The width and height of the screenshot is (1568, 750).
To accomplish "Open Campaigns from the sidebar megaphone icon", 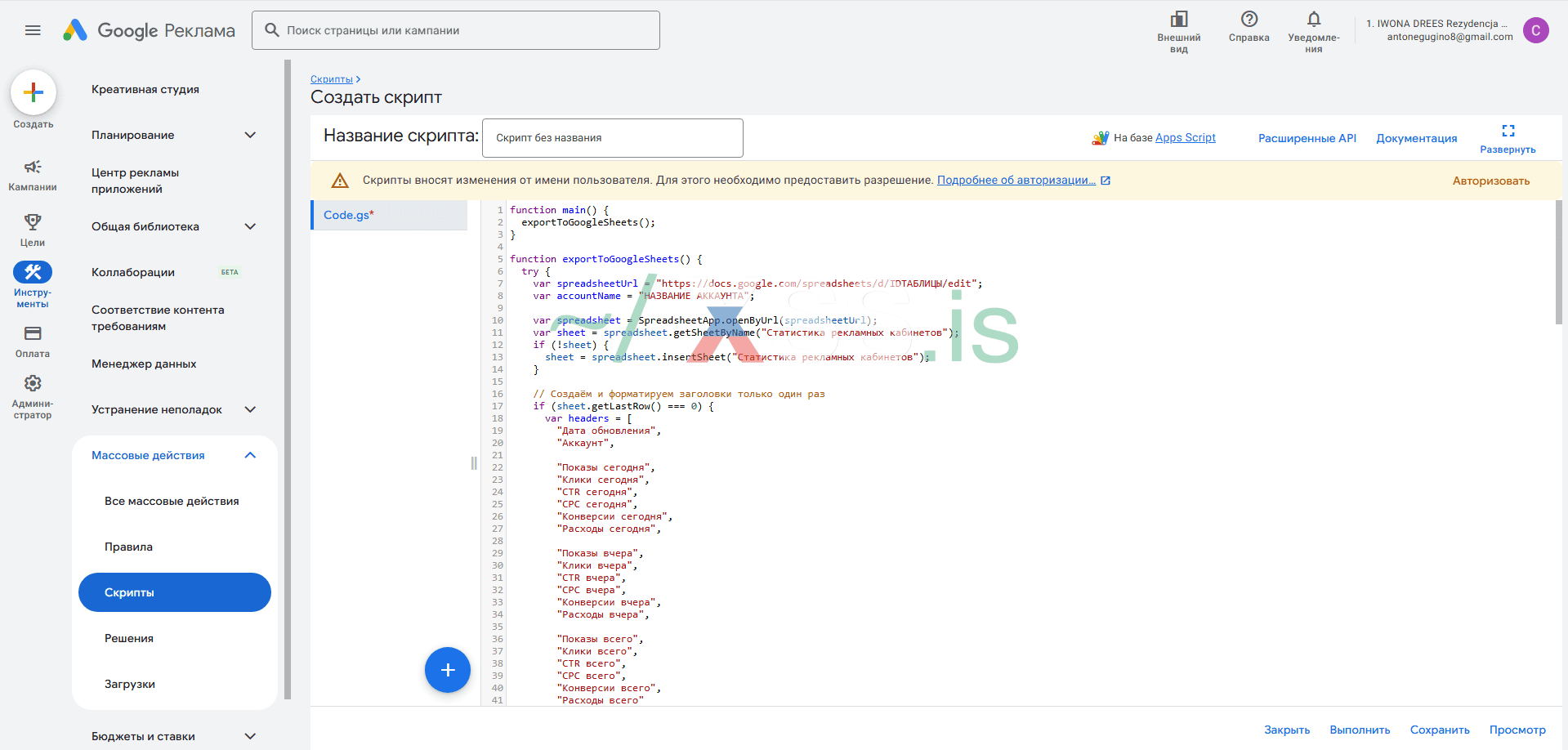I will point(33,167).
